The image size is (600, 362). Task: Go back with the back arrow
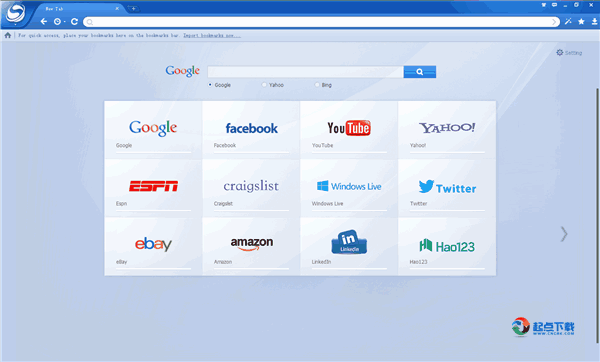(x=44, y=21)
